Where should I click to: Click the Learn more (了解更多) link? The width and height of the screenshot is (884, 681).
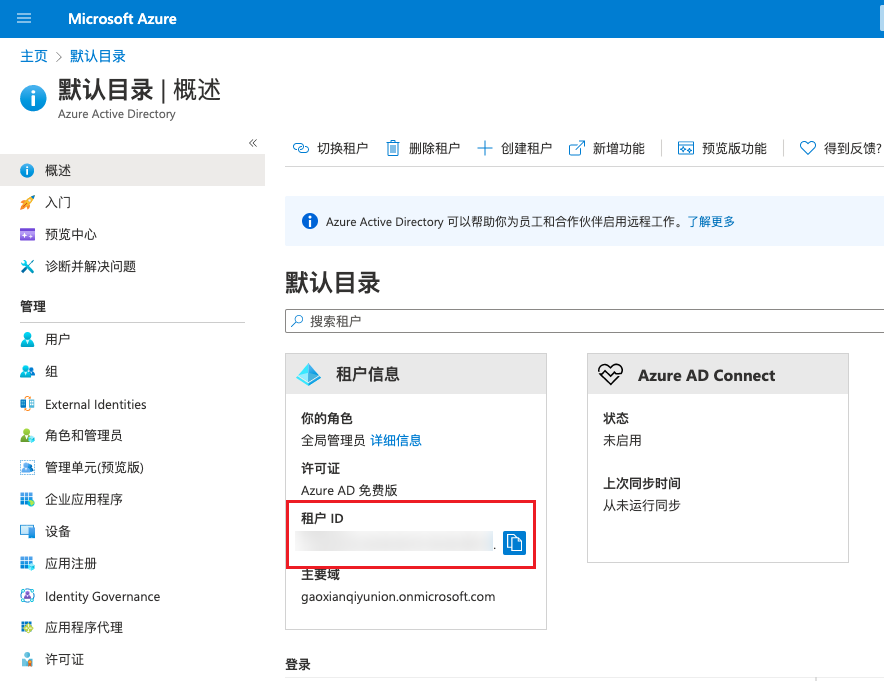711,222
